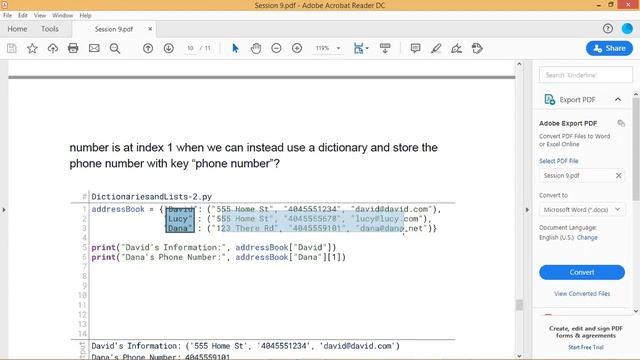
Task: Click the scrolling mode icon
Action: click(384, 48)
